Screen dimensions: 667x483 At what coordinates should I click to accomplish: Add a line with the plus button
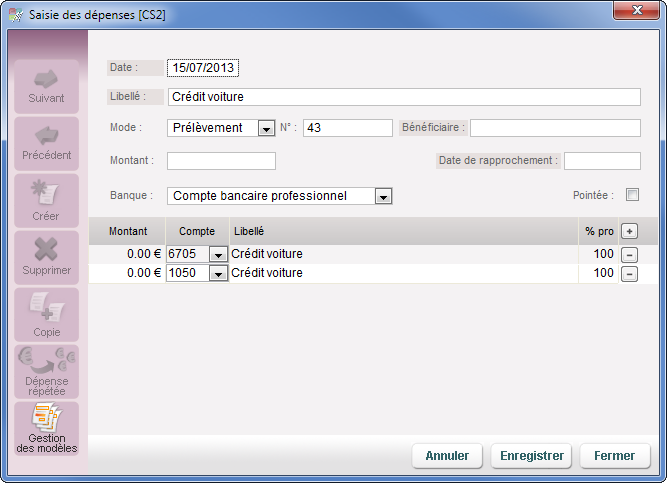click(629, 231)
